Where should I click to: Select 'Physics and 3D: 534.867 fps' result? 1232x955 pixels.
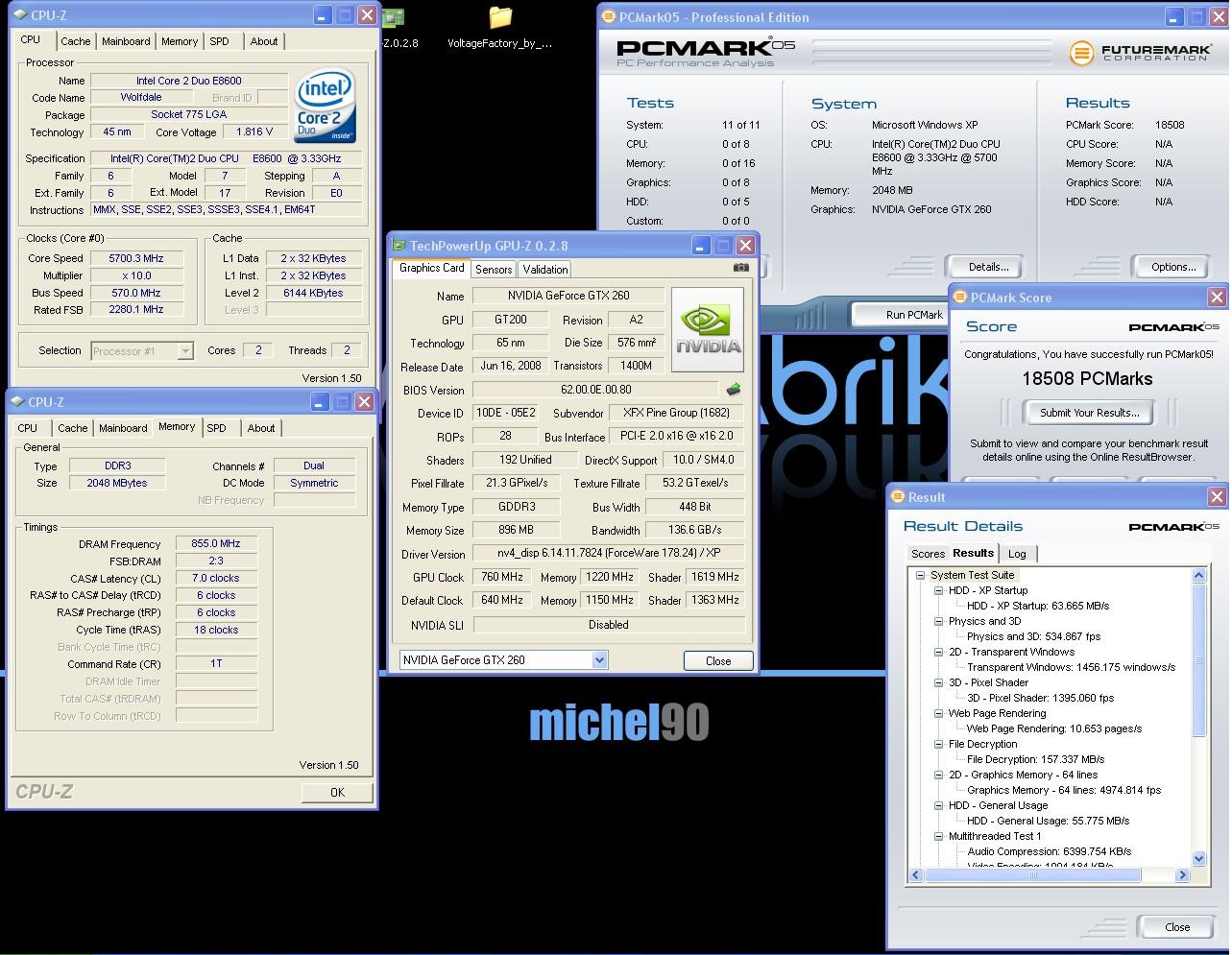pos(1033,636)
